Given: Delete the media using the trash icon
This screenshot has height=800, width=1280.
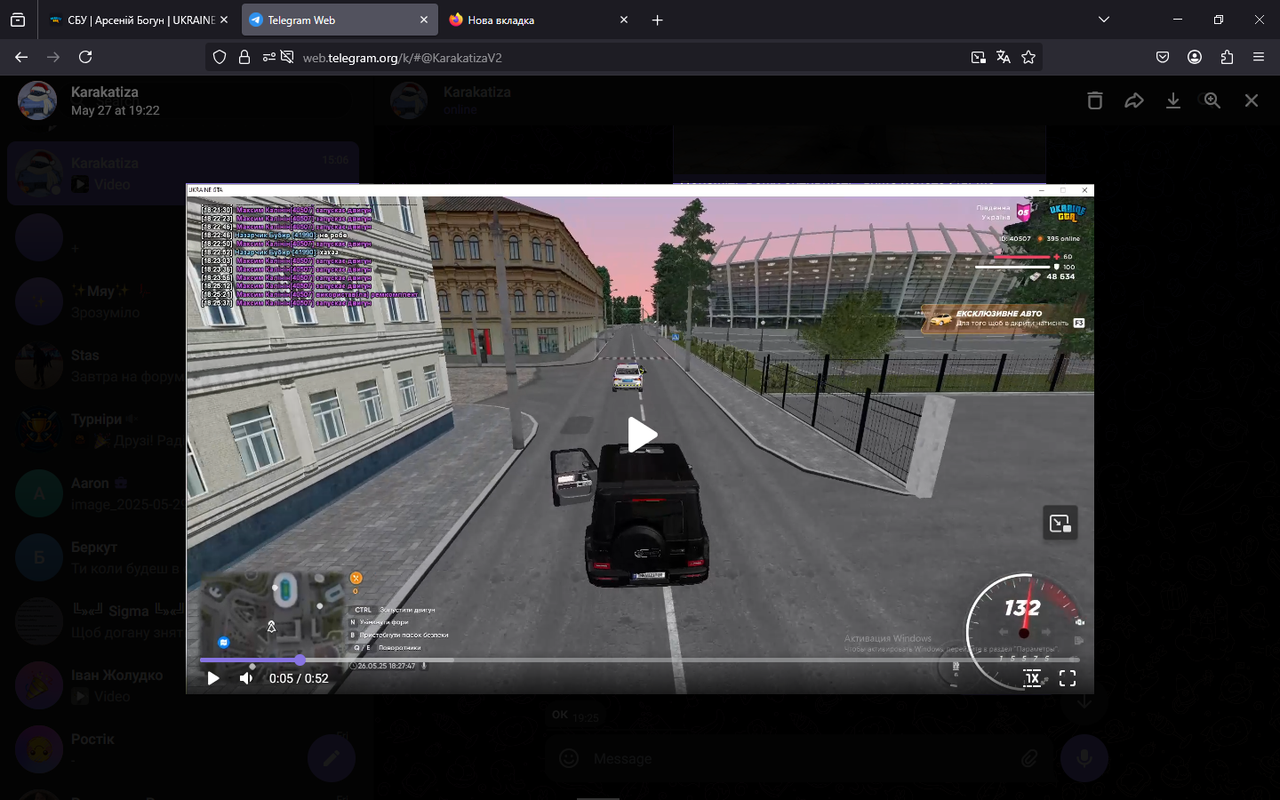Looking at the screenshot, I should tap(1095, 100).
